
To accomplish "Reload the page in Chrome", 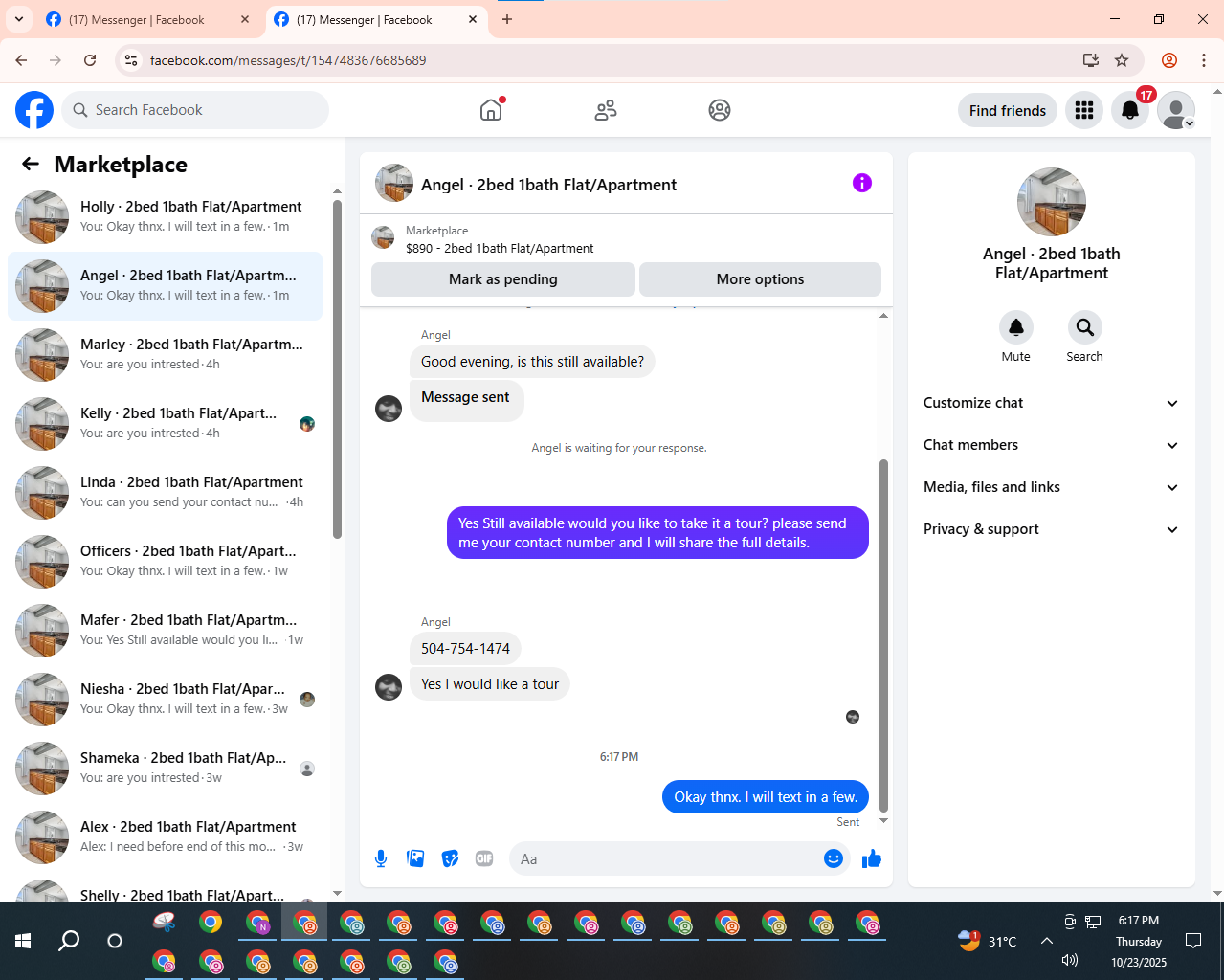I will click(x=90, y=60).
